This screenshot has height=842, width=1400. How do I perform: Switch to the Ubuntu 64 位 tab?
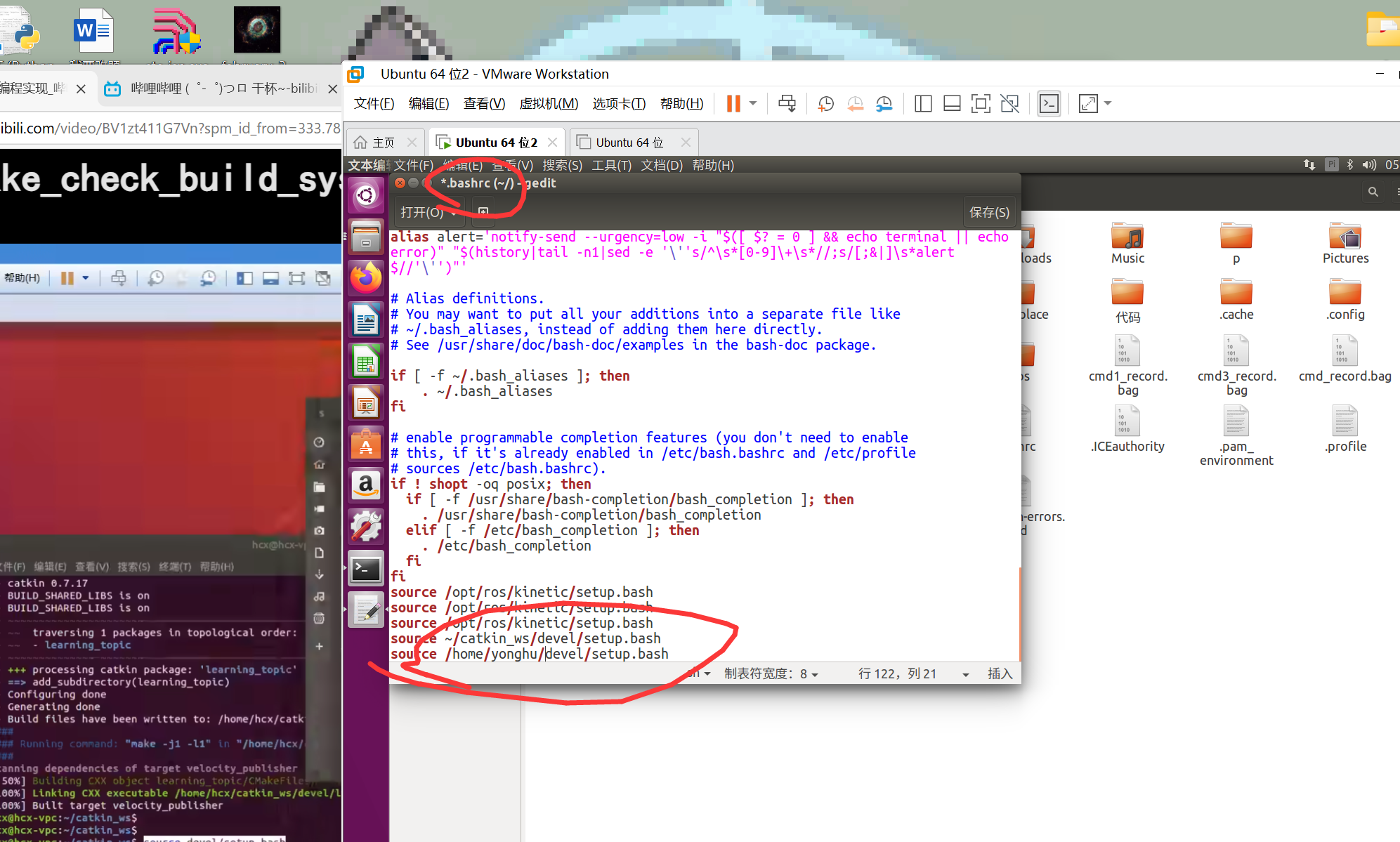click(629, 143)
